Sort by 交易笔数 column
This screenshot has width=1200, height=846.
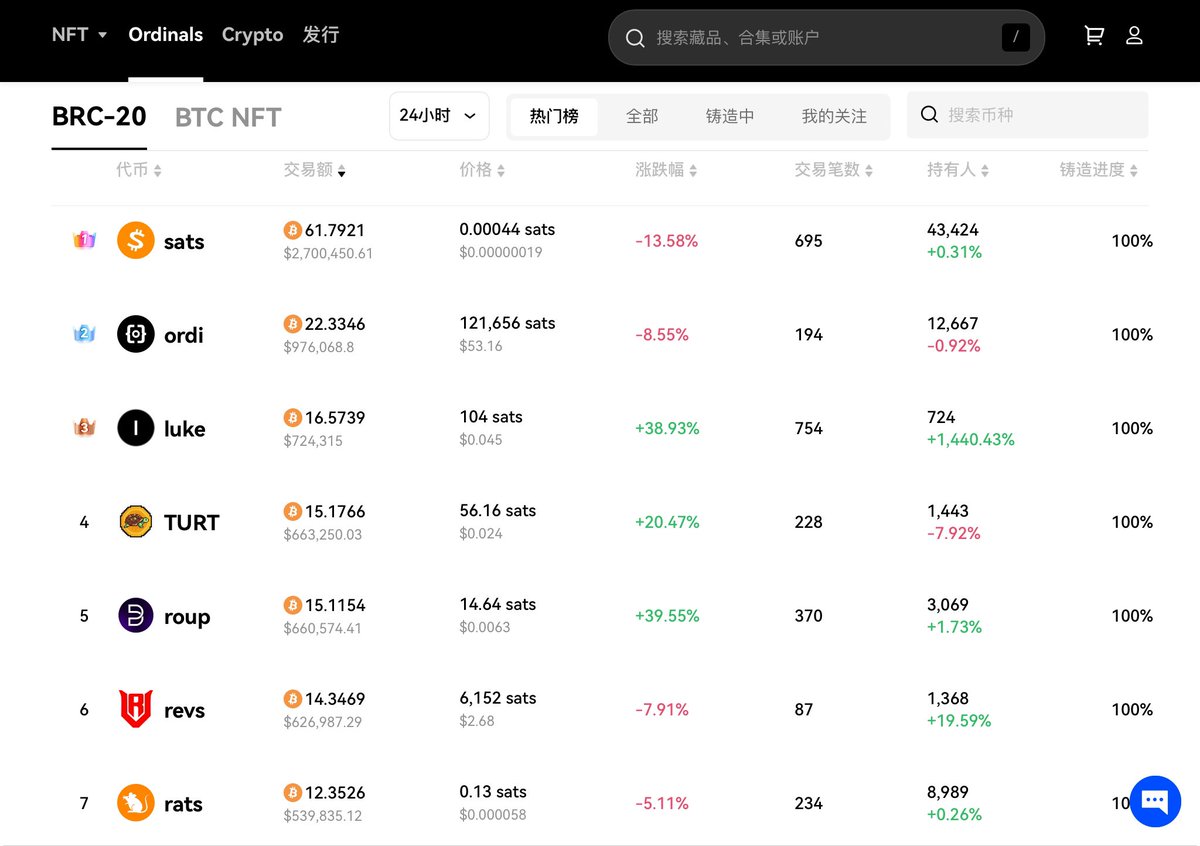pyautogui.click(x=834, y=170)
